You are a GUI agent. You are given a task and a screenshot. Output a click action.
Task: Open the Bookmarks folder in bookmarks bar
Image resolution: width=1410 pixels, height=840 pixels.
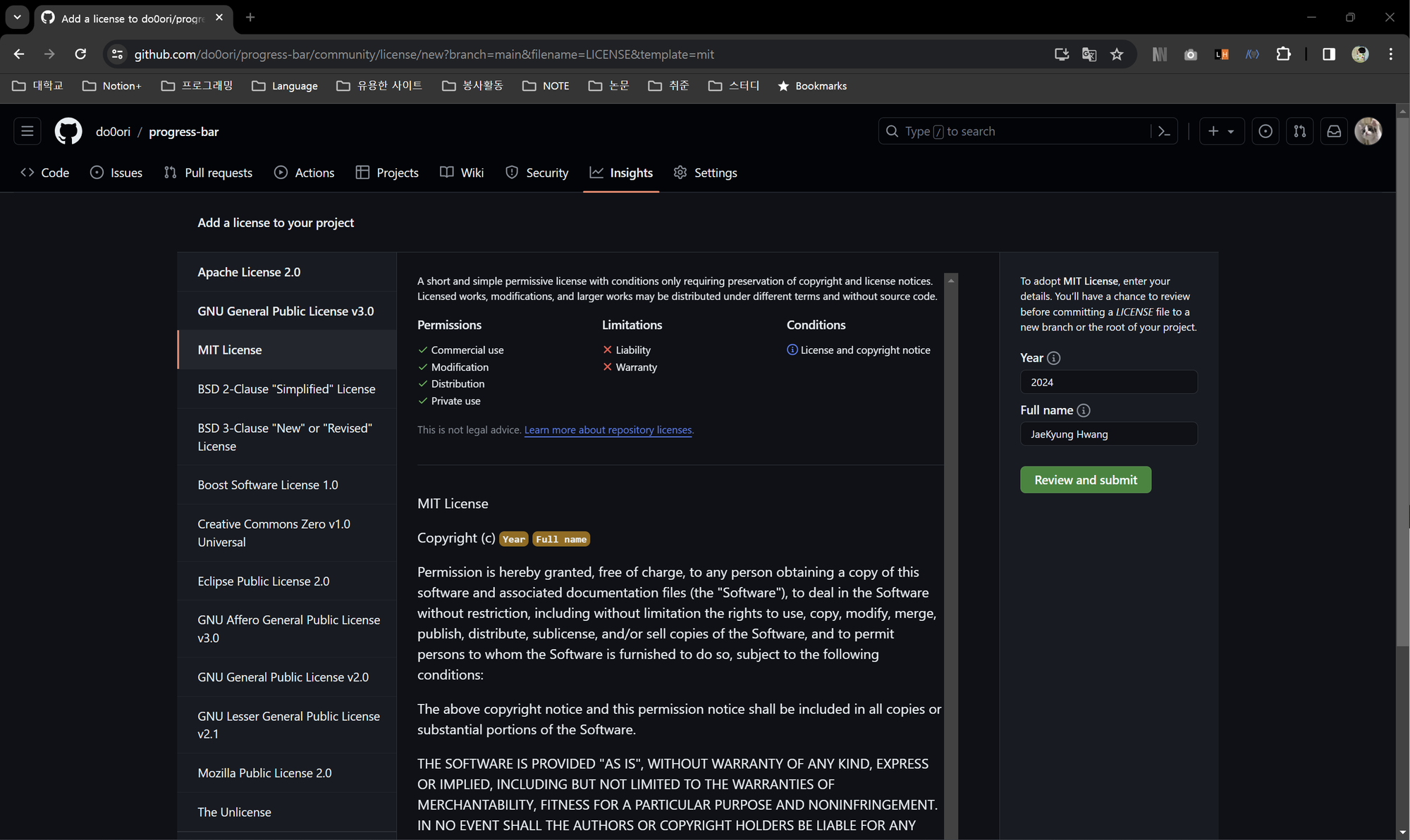click(812, 86)
